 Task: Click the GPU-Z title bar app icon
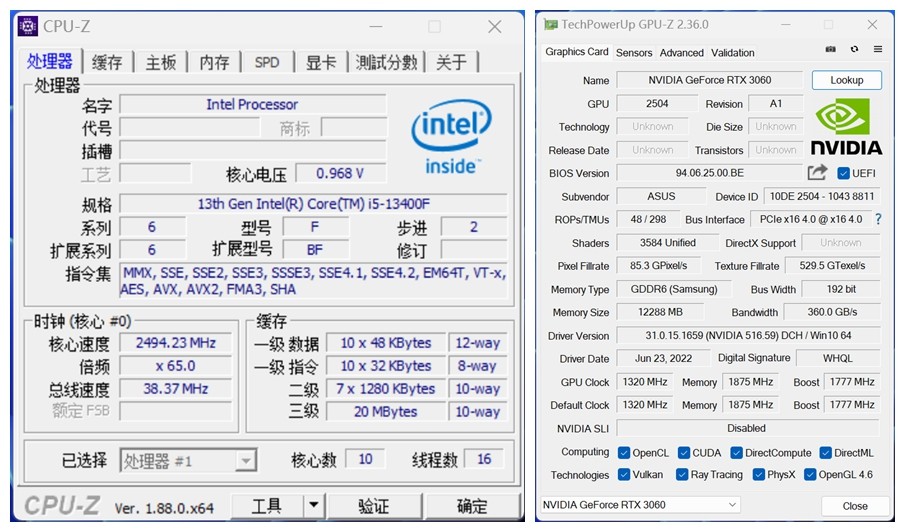[551, 25]
